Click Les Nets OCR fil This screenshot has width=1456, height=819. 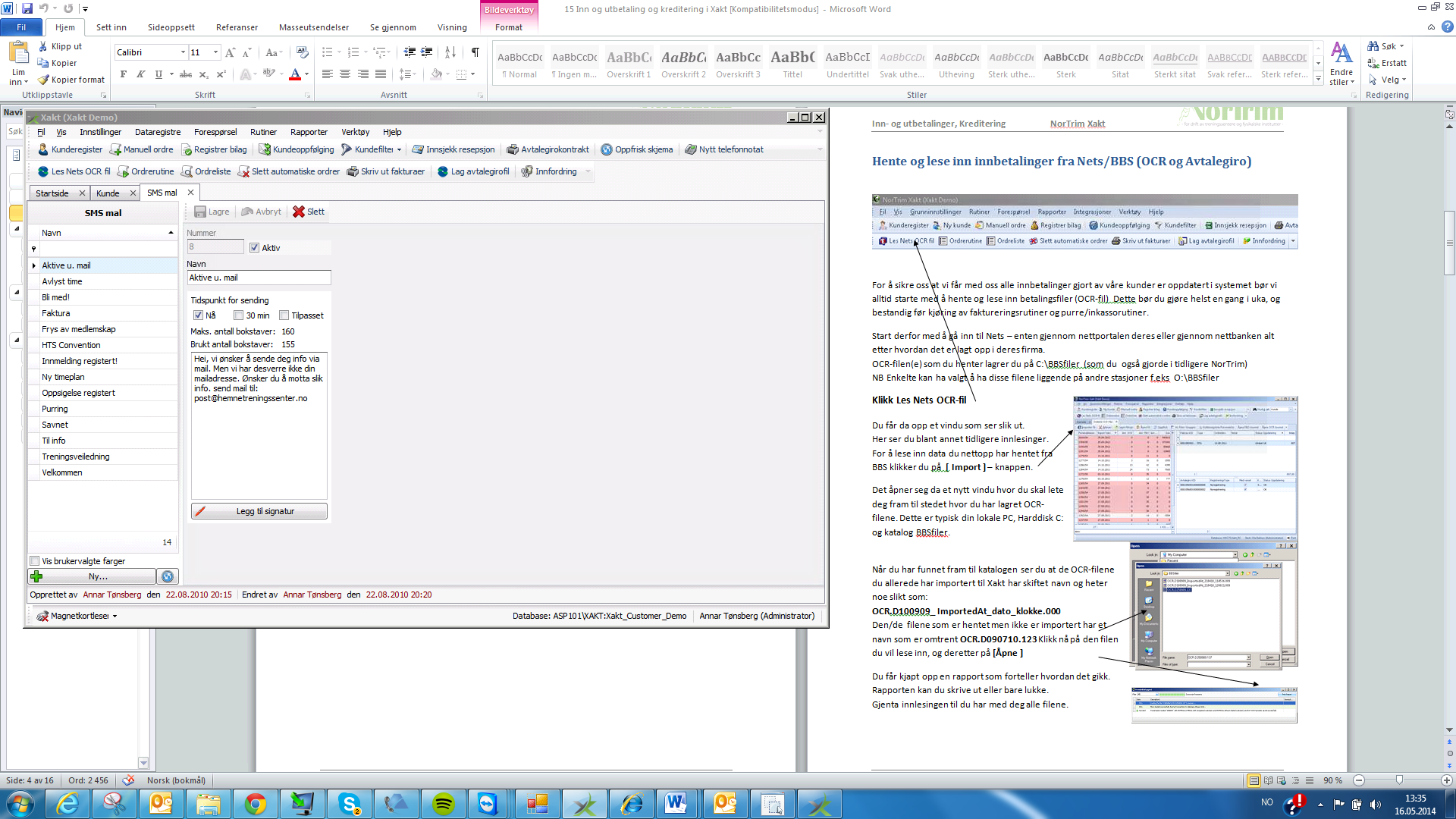pyautogui.click(x=74, y=171)
